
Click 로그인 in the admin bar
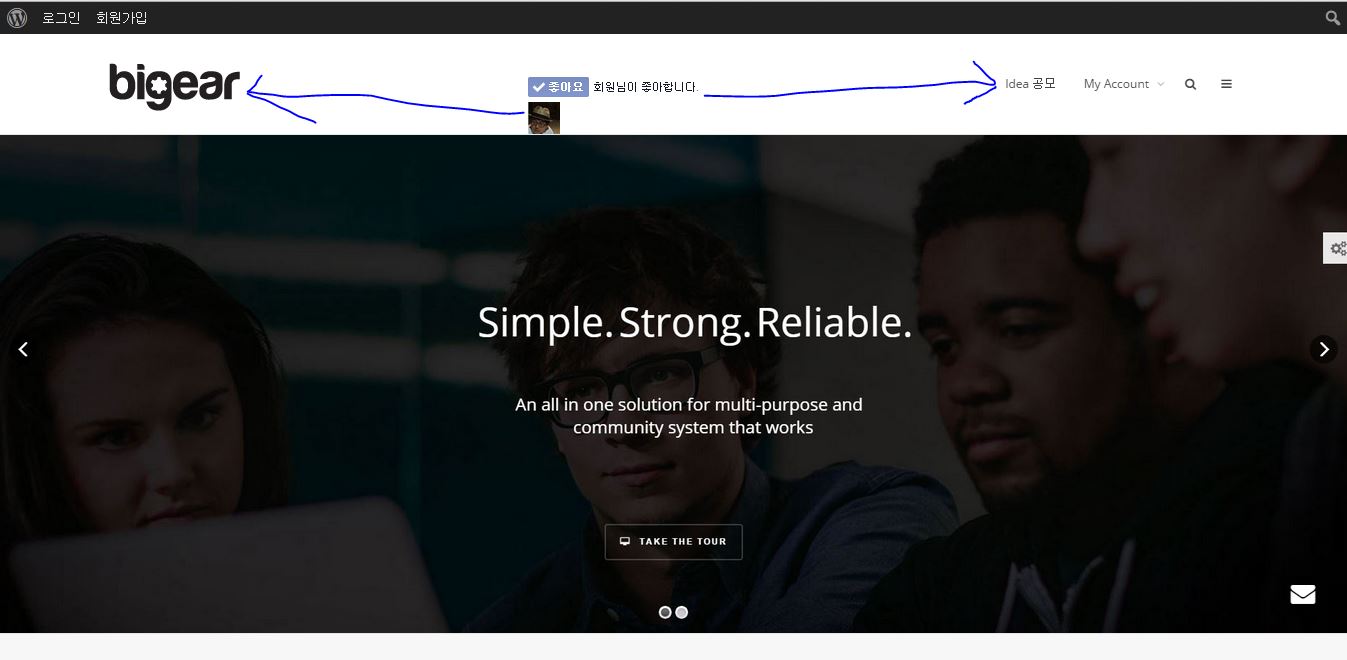click(61, 17)
